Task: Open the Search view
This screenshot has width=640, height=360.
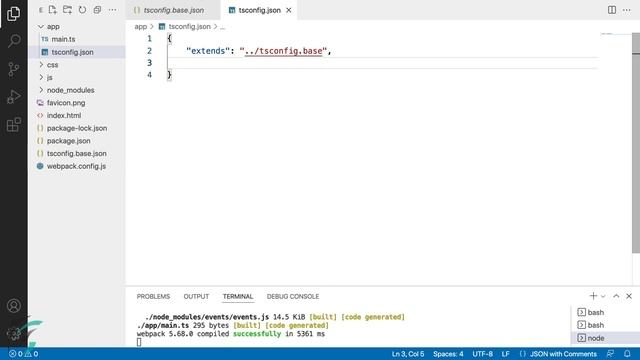Action: [13, 41]
